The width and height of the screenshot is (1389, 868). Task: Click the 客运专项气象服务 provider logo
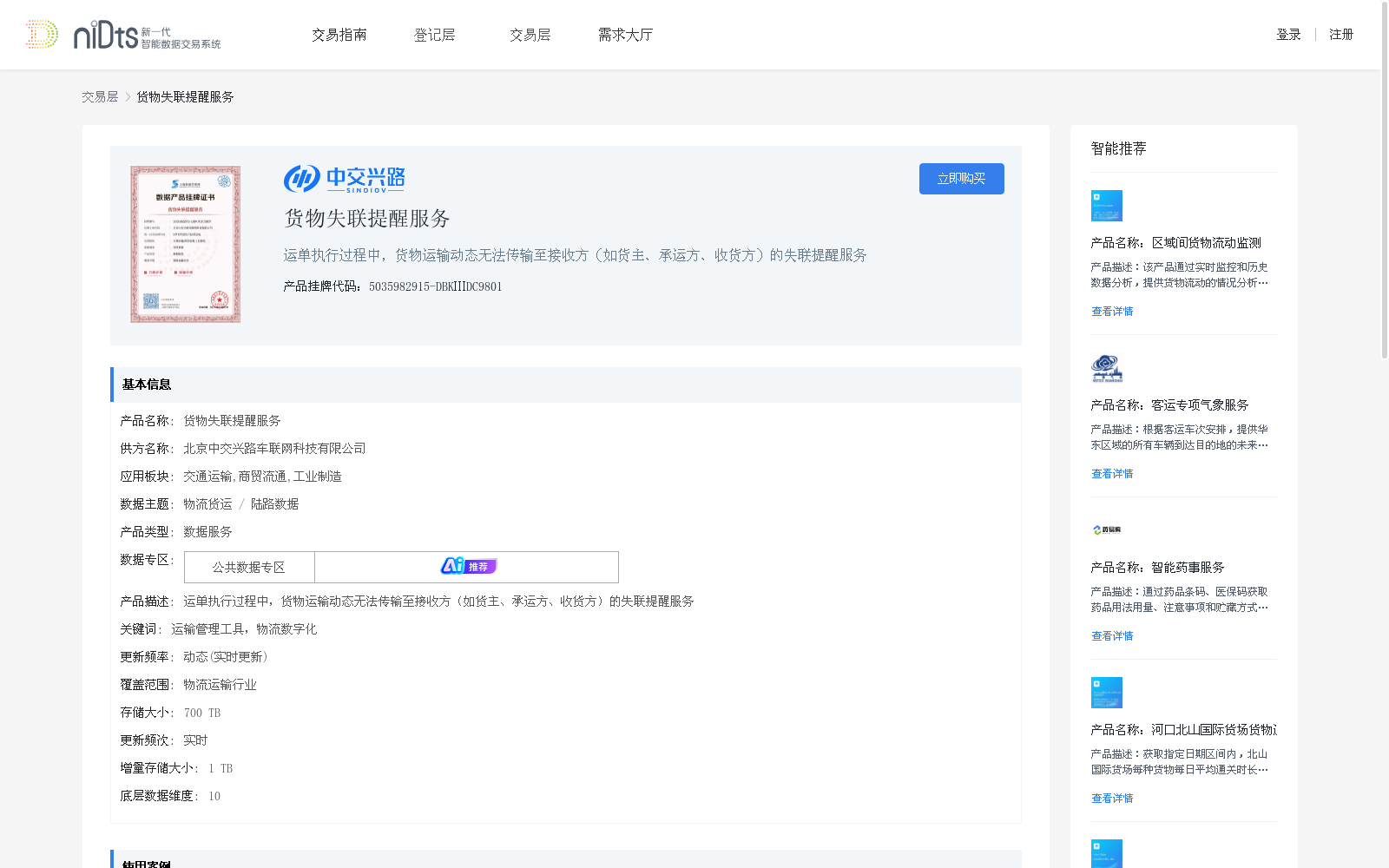click(x=1107, y=368)
